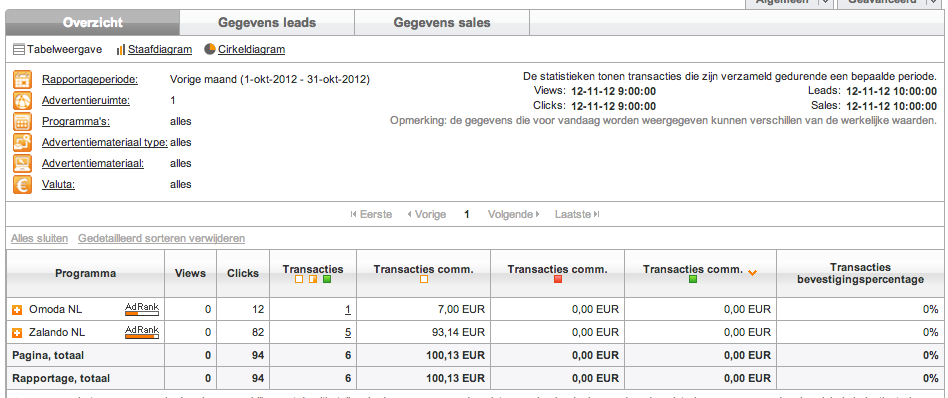The height and width of the screenshot is (398, 948).
Task: Click the Advertentiemateriaal icon
Action: point(22,163)
